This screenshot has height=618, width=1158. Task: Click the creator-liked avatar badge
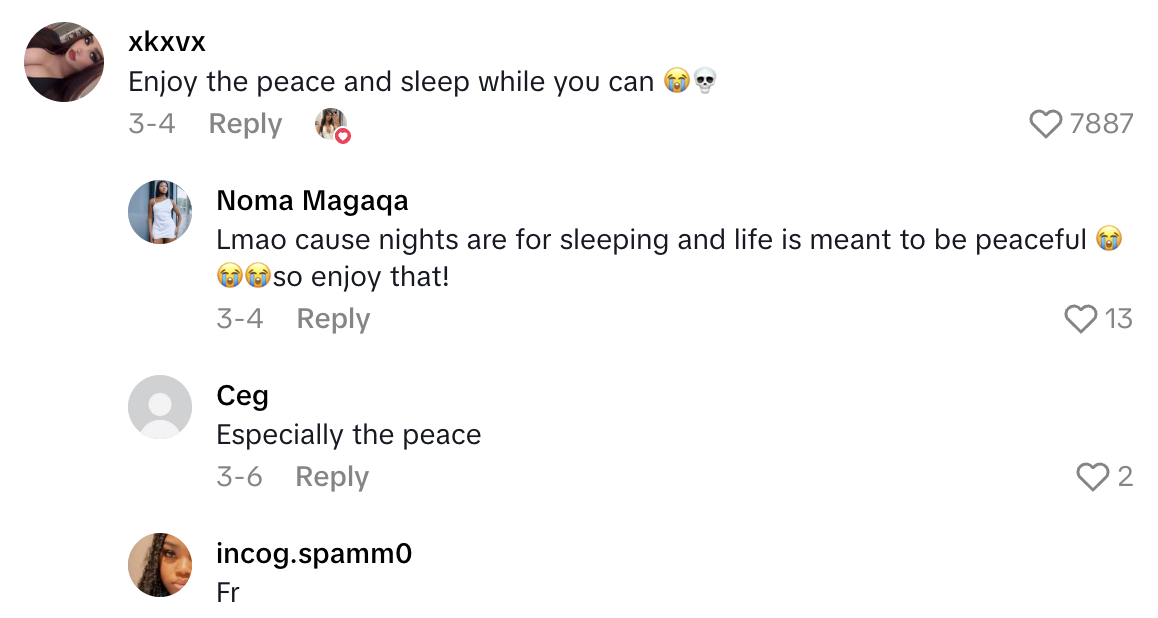pos(332,125)
